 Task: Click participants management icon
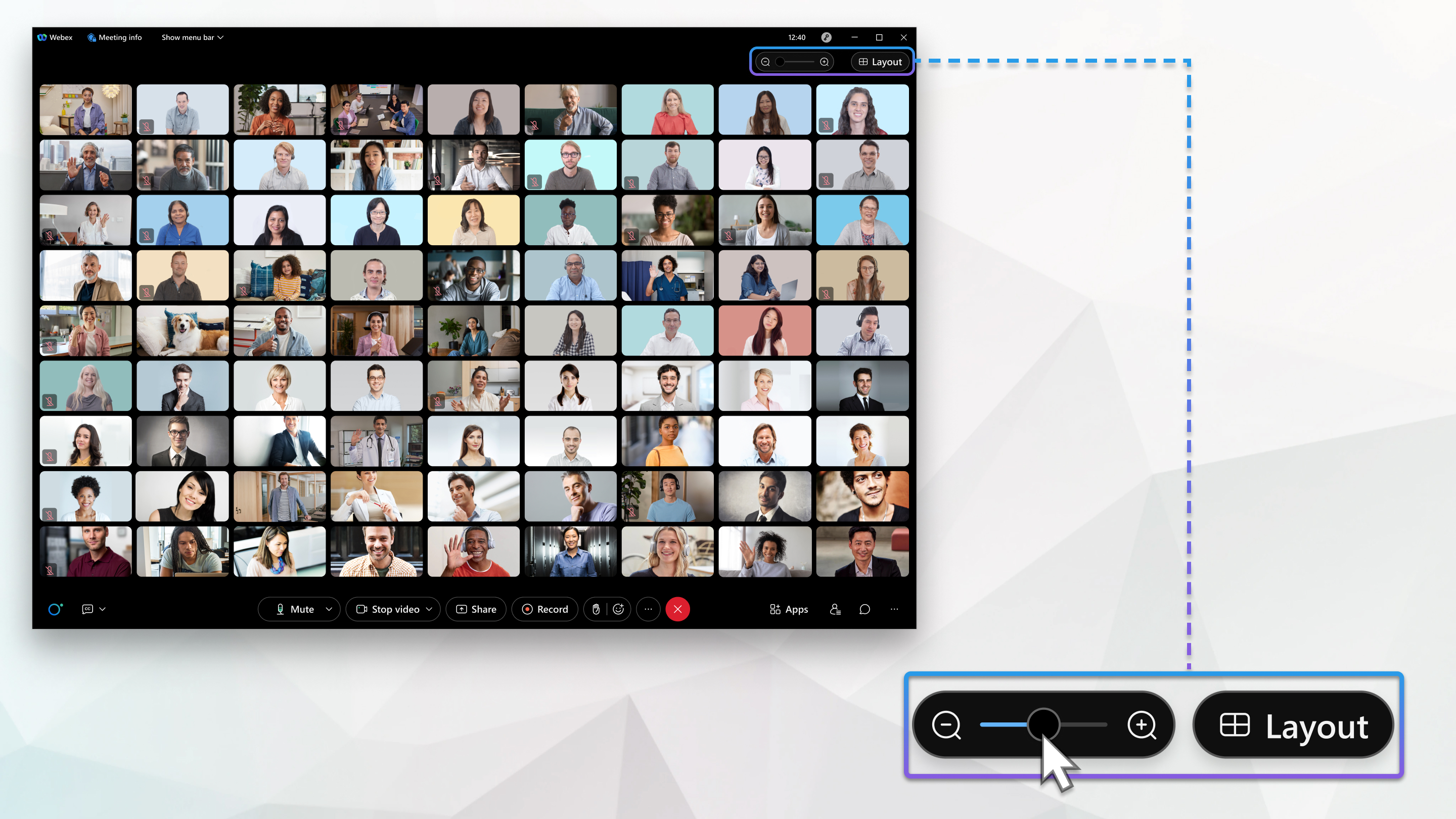(834, 608)
